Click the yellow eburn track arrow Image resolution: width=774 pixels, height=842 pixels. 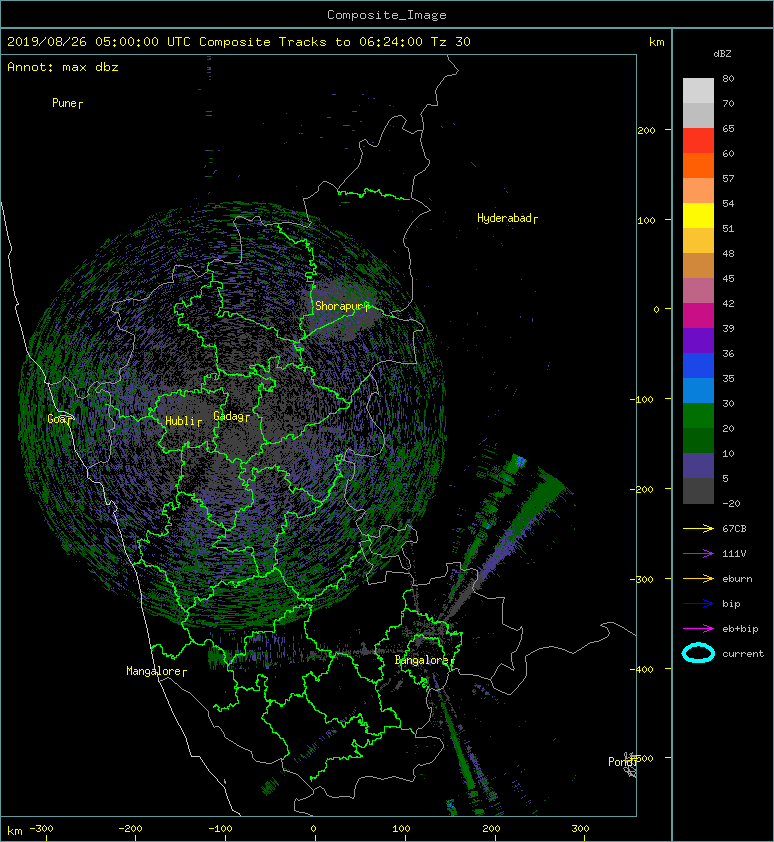tap(698, 578)
